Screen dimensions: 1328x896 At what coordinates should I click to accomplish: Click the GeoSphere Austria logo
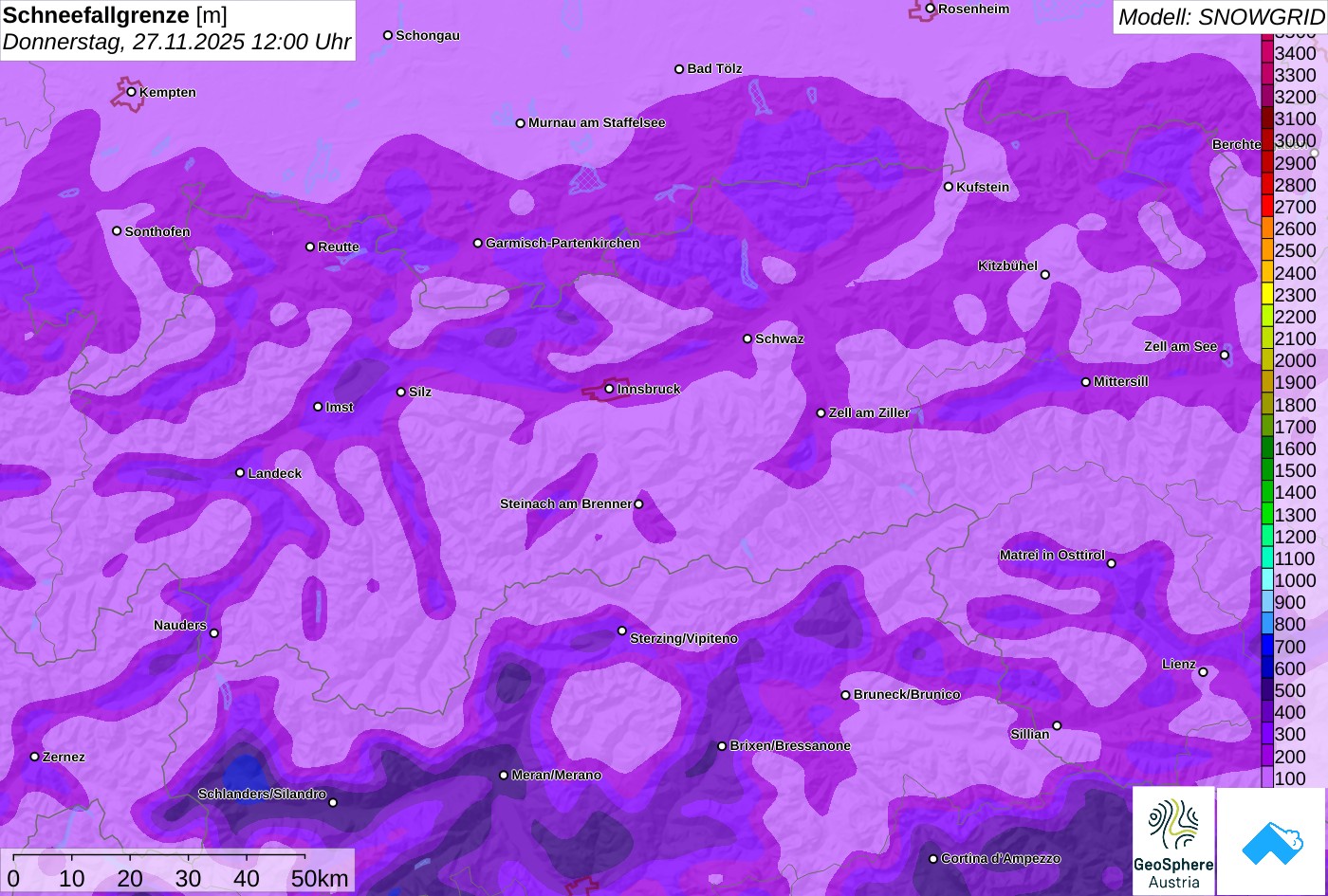click(x=1173, y=841)
